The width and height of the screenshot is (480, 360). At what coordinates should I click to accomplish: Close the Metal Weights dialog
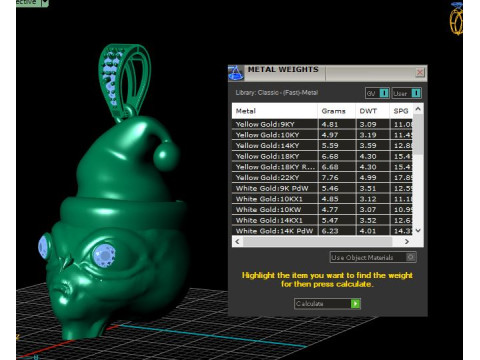tap(420, 72)
